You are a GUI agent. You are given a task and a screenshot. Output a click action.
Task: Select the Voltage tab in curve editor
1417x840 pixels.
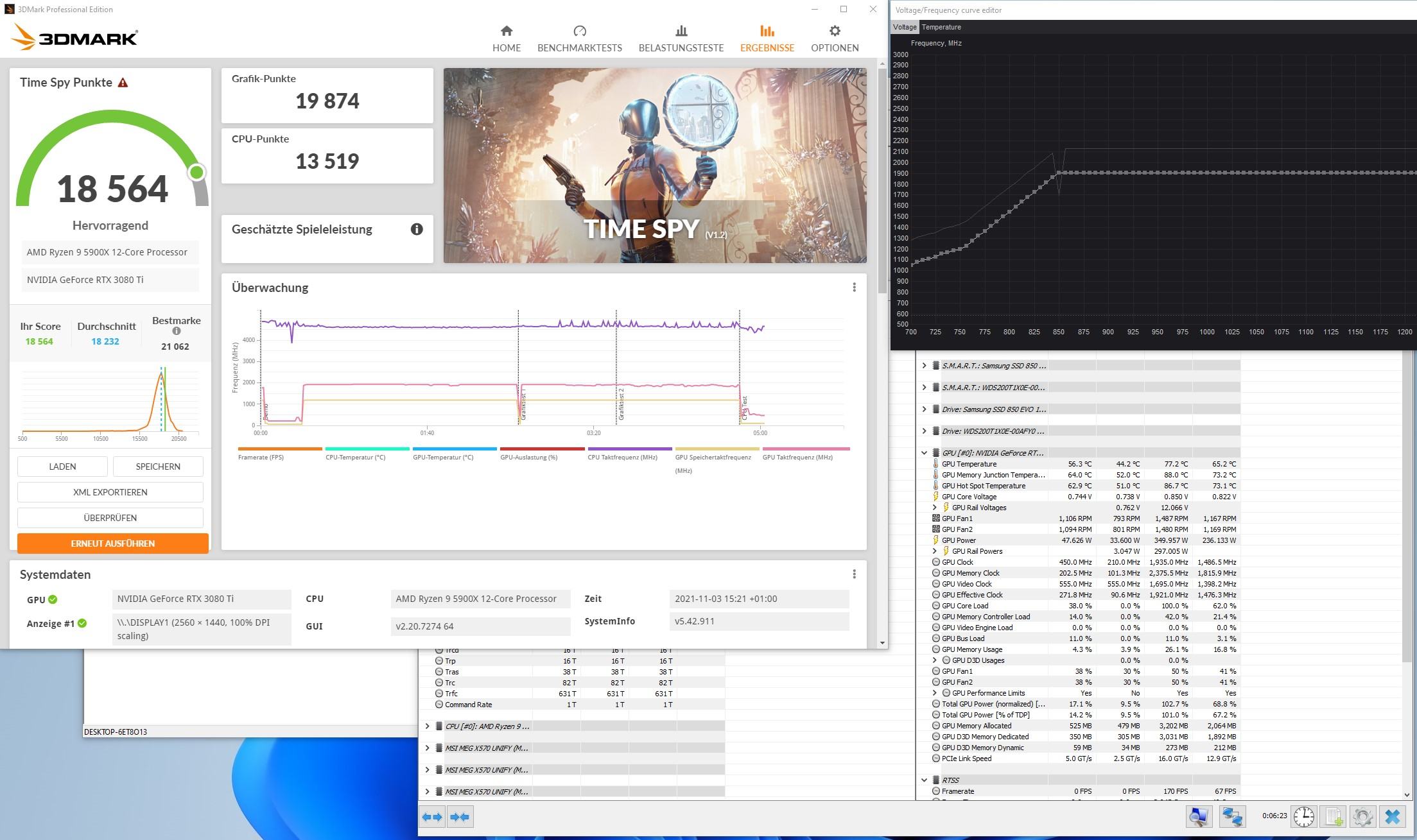(x=905, y=27)
